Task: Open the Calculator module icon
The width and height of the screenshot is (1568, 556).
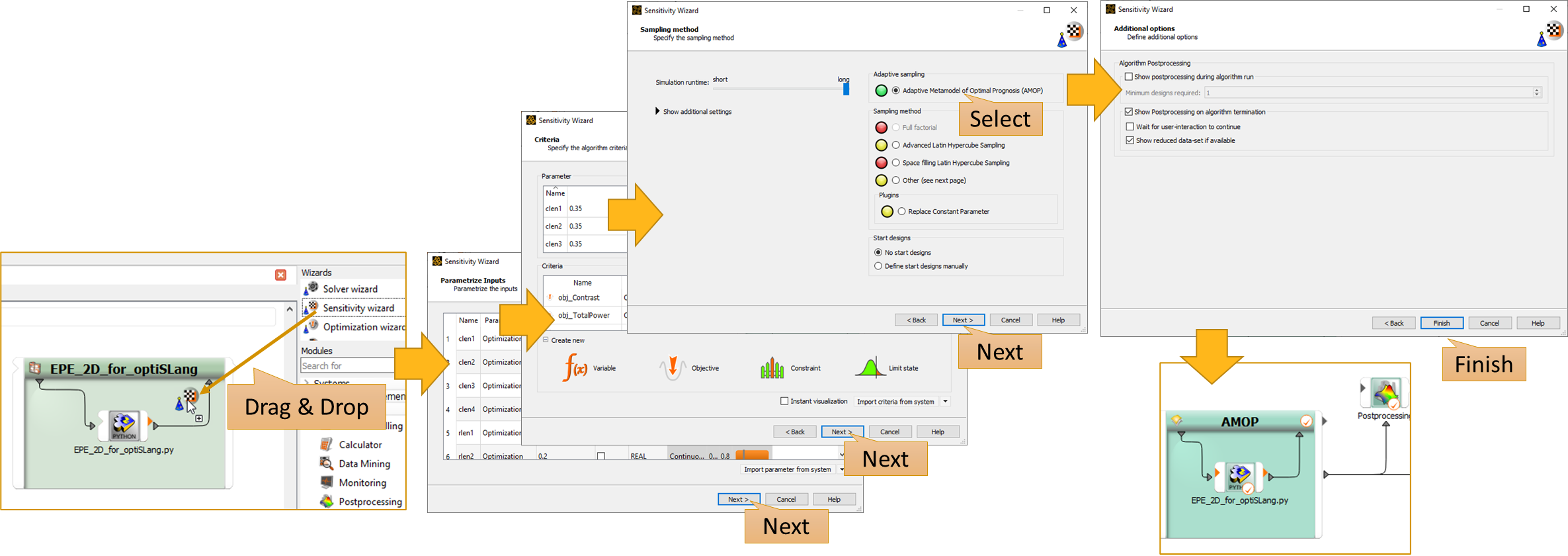Action: (326, 444)
